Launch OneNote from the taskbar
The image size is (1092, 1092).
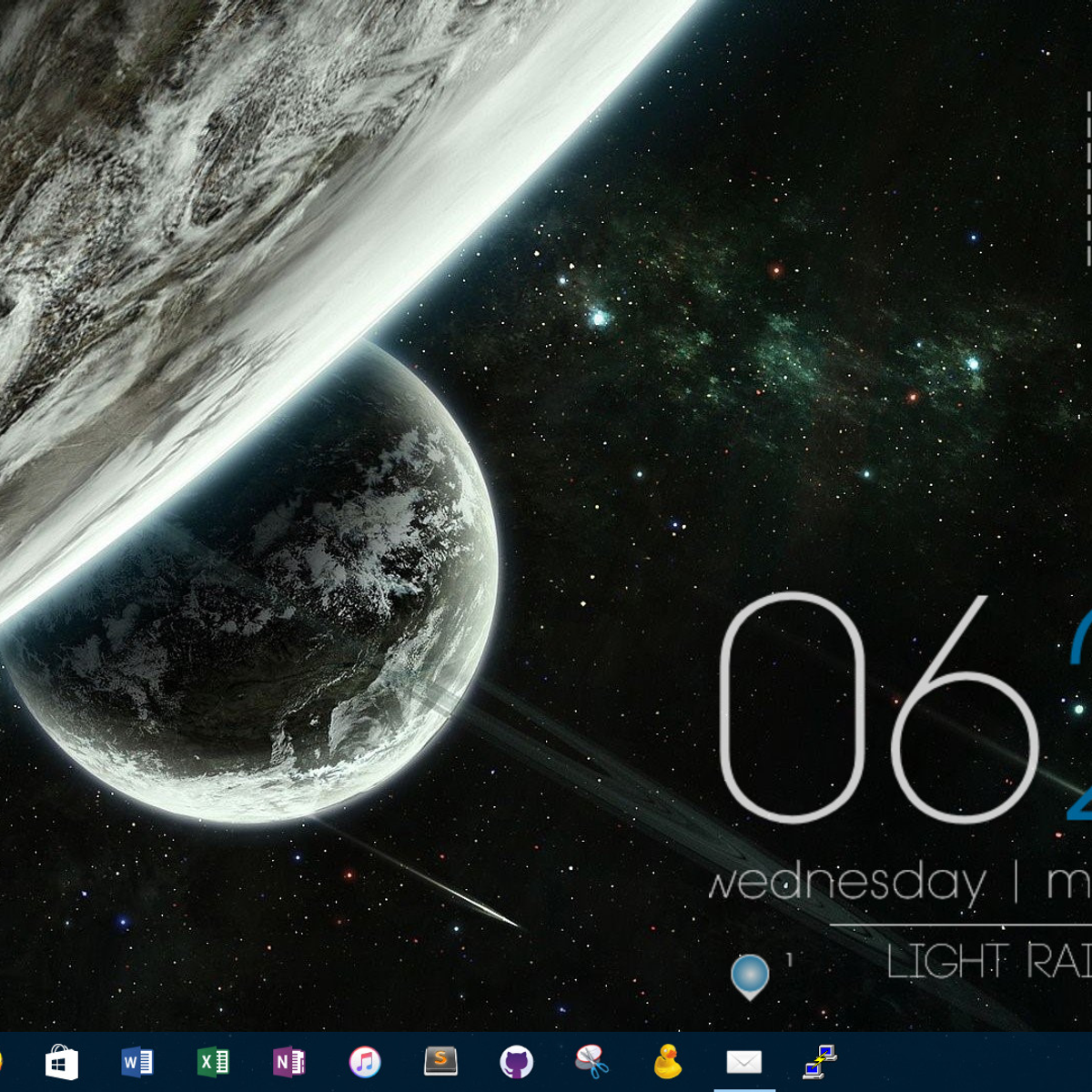pos(288,1062)
